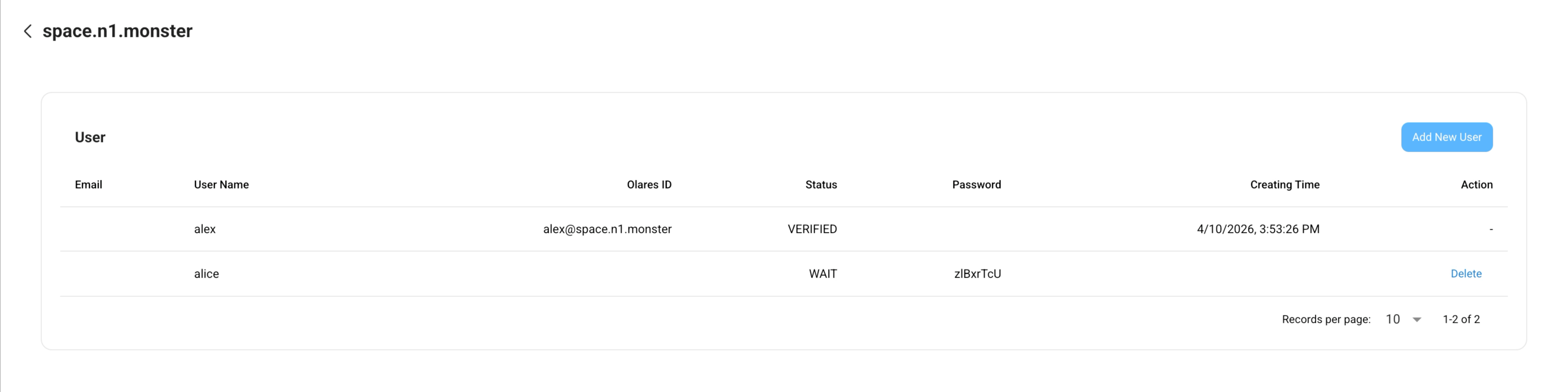Viewport: 1568px width, 392px height.
Task: Click the User Name column header
Action: click(221, 184)
